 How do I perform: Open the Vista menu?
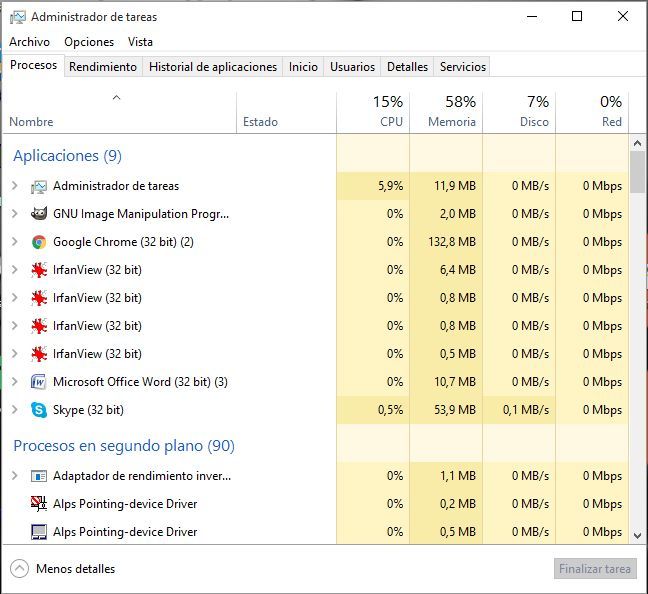(x=140, y=42)
